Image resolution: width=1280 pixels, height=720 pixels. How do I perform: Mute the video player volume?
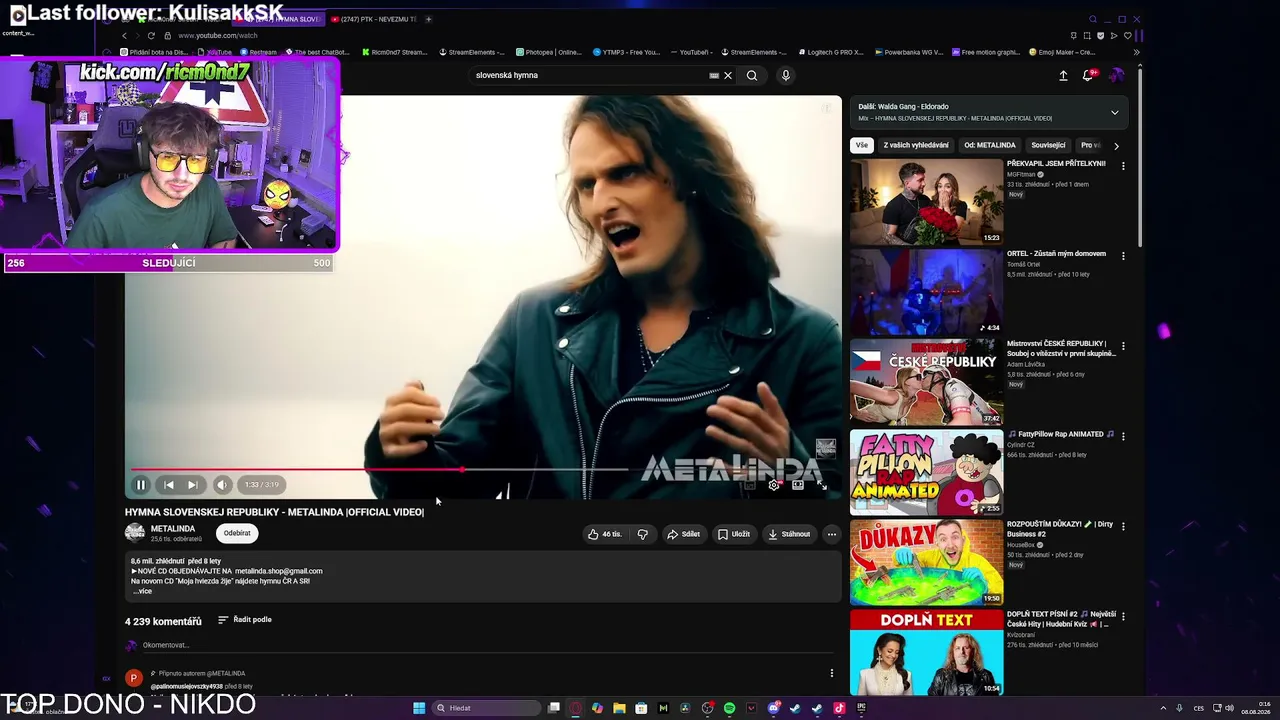(222, 485)
